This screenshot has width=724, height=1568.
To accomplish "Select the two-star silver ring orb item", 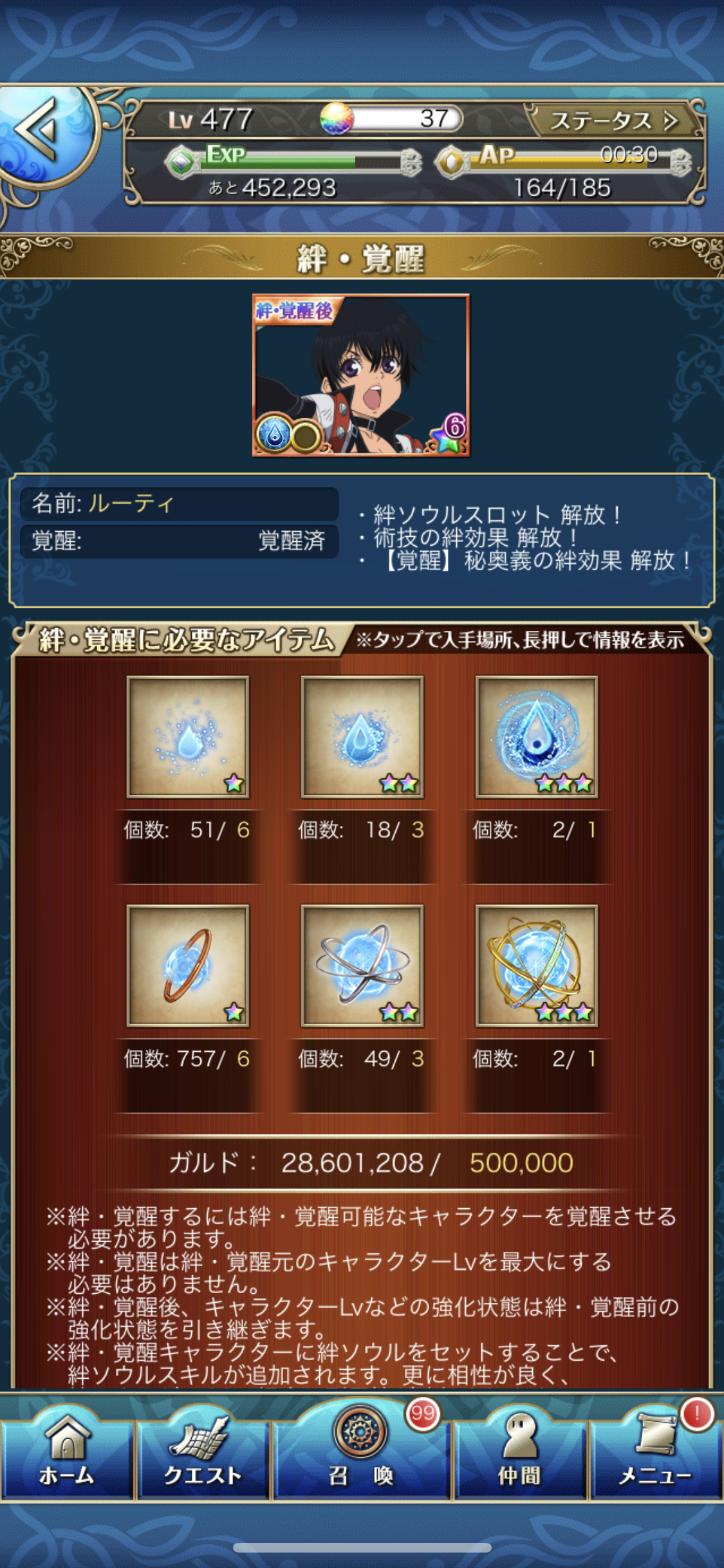I will (362, 966).
